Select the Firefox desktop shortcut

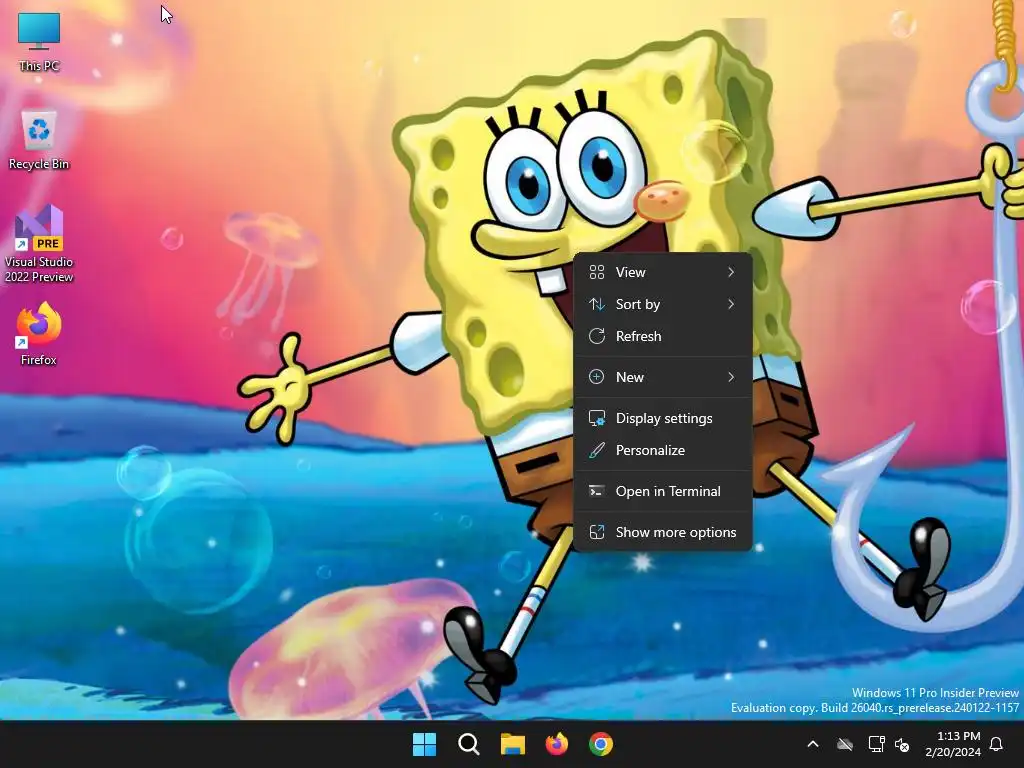pos(39,333)
